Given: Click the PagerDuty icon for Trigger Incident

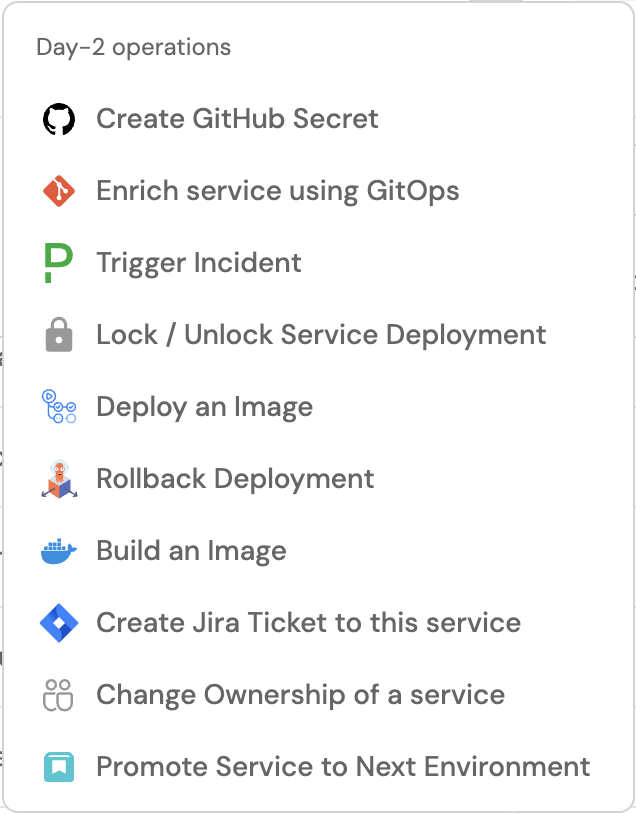Looking at the screenshot, I should pyautogui.click(x=59, y=263).
